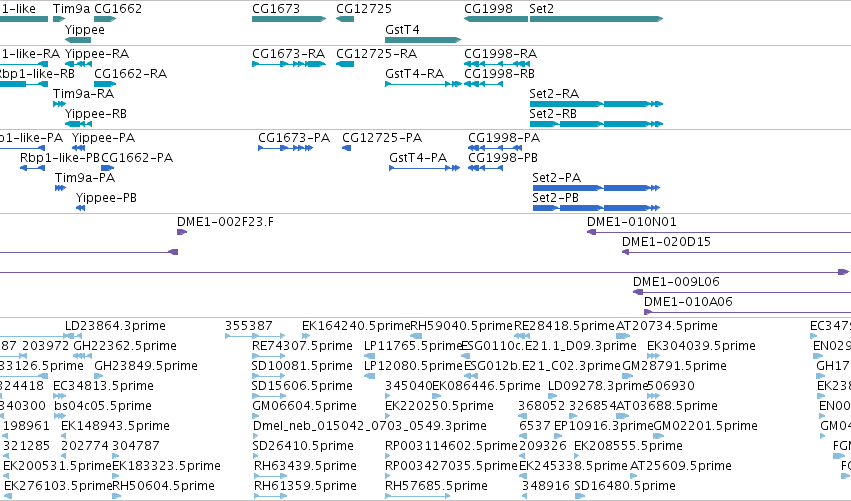The width and height of the screenshot is (851, 501).
Task: Open protein CG1673-PA
Action: coord(285,148)
